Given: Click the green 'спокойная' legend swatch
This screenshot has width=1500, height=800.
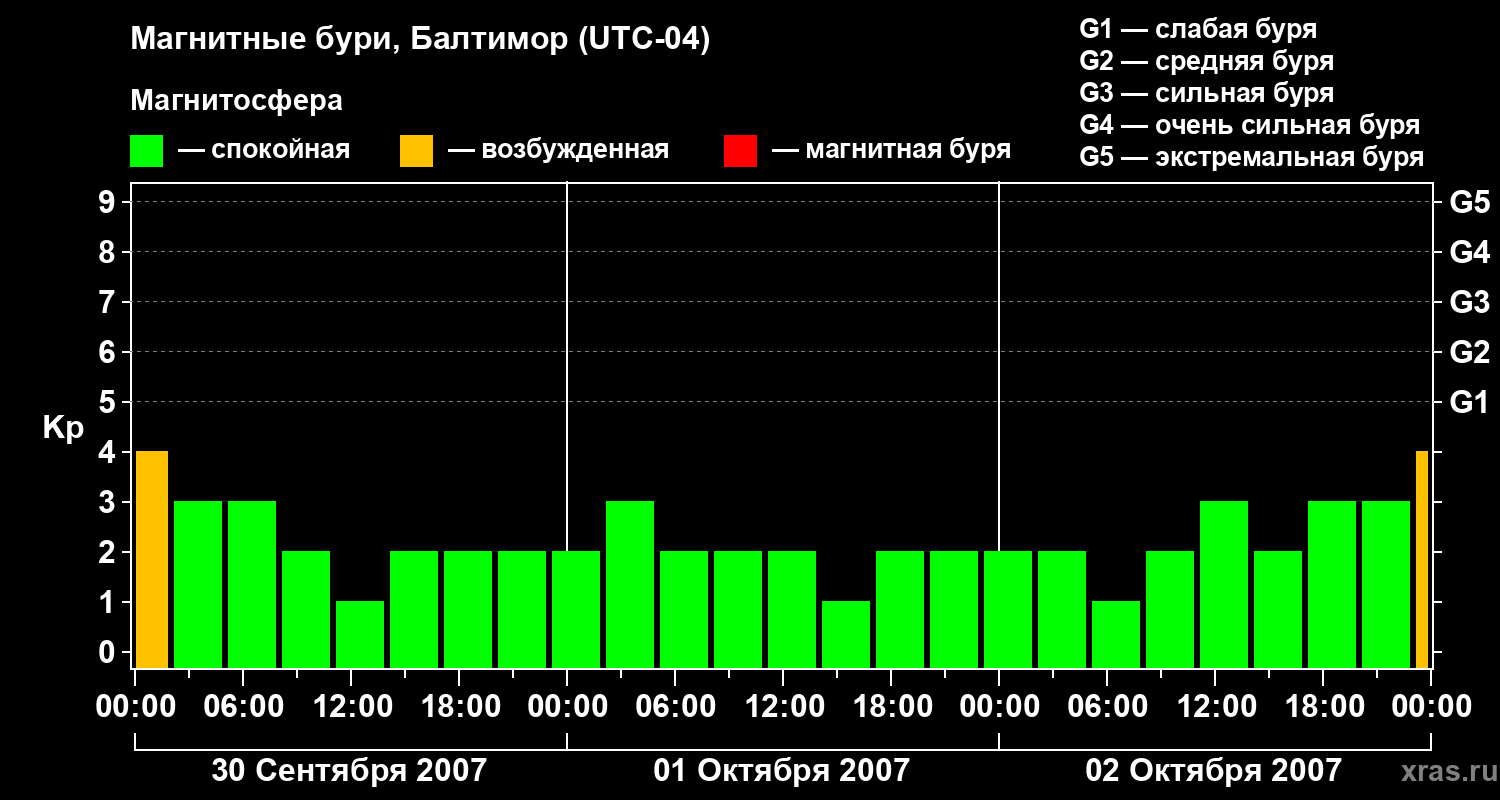Looking at the screenshot, I should tap(147, 151).
